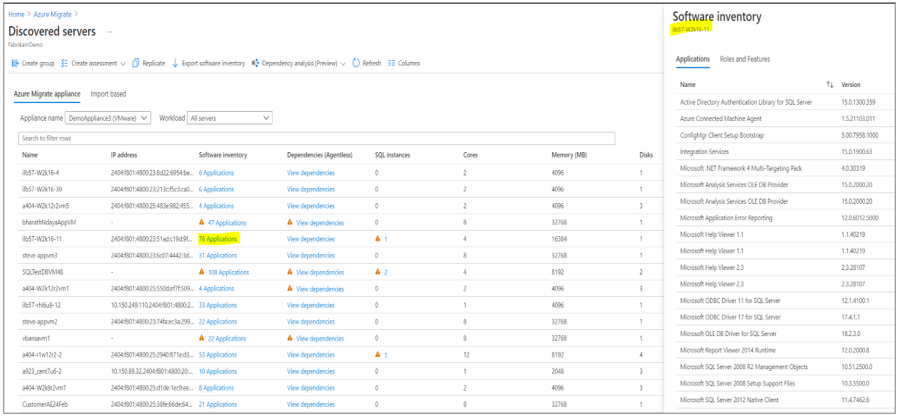The image size is (900, 419).
Task: Click 21 Applications for CustomerAE24Feb
Action: 218,404
